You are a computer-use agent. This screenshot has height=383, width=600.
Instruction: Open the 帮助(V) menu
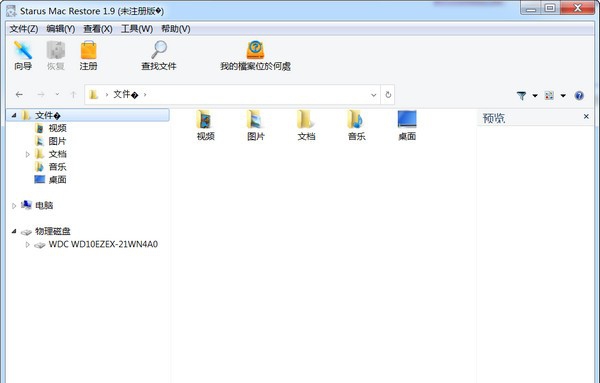(x=176, y=29)
